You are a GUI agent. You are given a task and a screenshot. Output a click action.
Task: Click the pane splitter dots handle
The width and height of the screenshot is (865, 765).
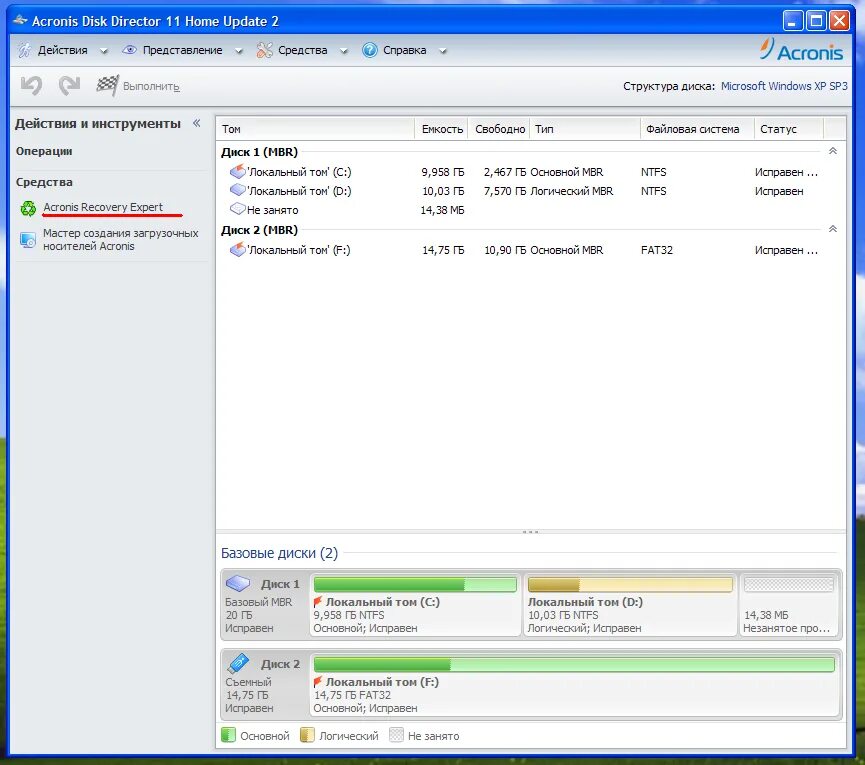click(x=530, y=532)
